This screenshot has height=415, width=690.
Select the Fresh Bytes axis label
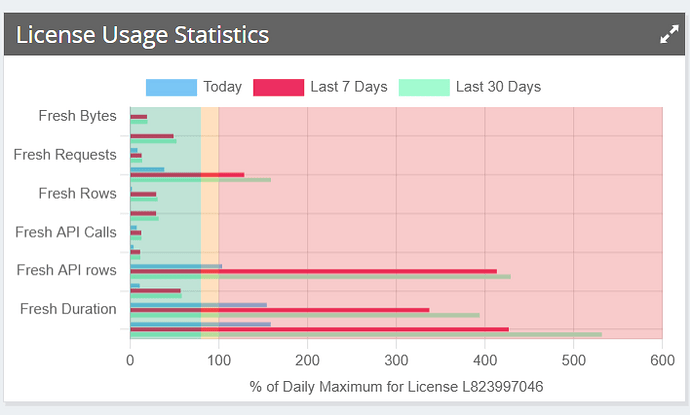click(x=77, y=116)
